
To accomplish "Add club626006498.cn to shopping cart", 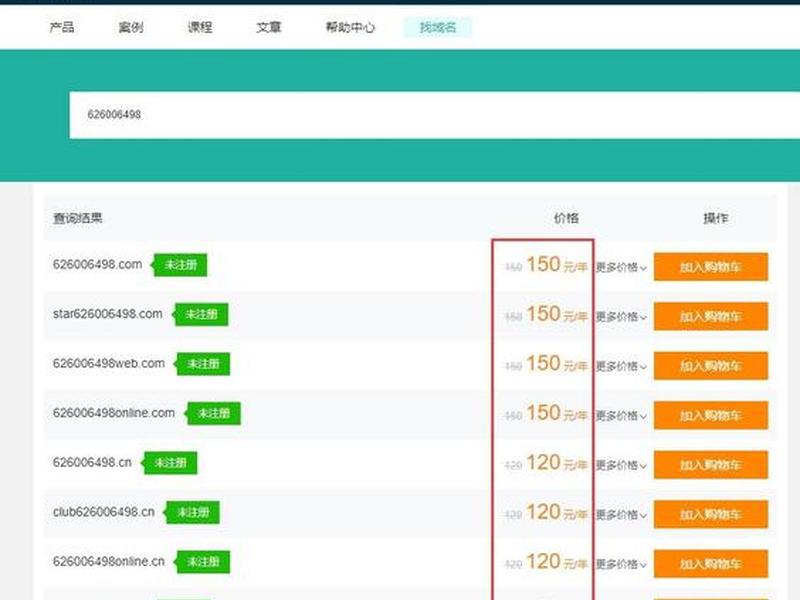I will (711, 514).
